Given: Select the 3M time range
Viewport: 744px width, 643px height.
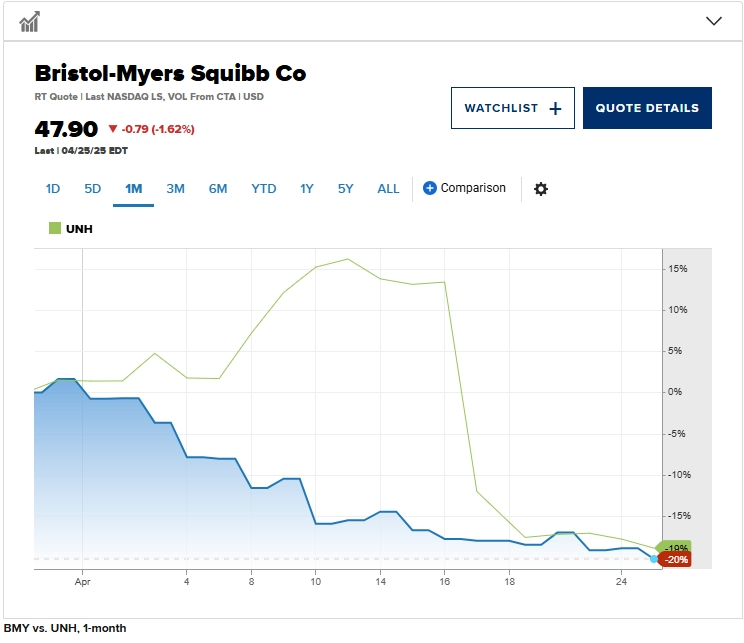Looking at the screenshot, I should coord(175,188).
